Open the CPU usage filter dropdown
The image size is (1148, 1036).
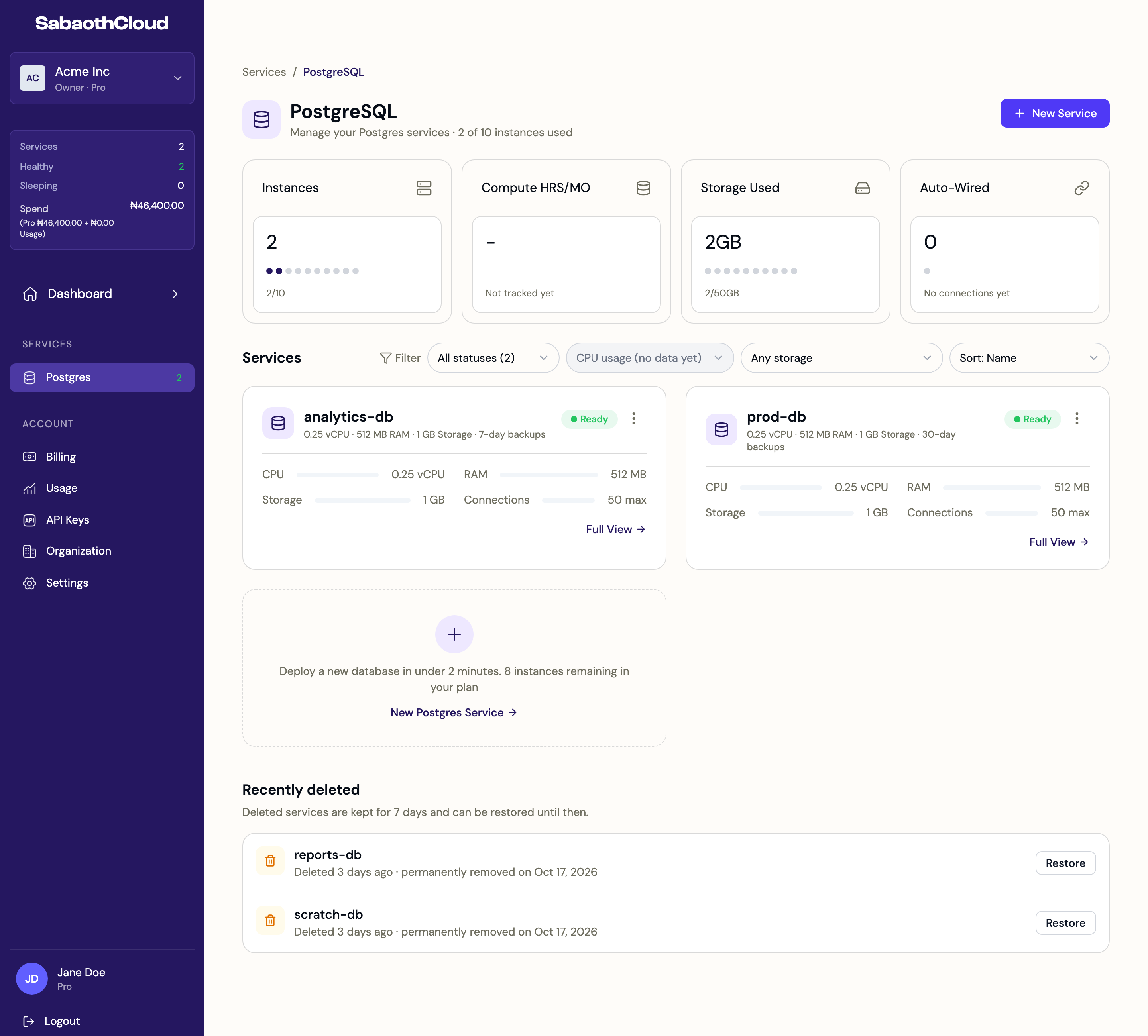click(x=649, y=358)
